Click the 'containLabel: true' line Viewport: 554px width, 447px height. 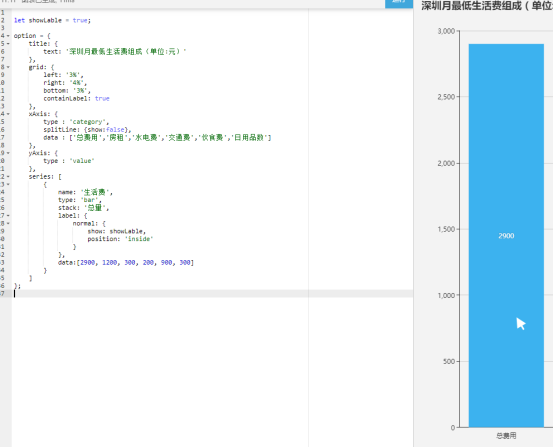[x=76, y=98]
